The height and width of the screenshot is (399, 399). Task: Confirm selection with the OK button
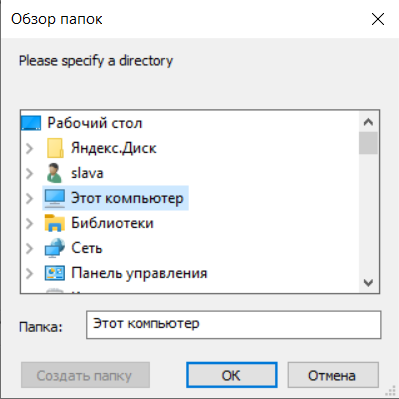232,375
